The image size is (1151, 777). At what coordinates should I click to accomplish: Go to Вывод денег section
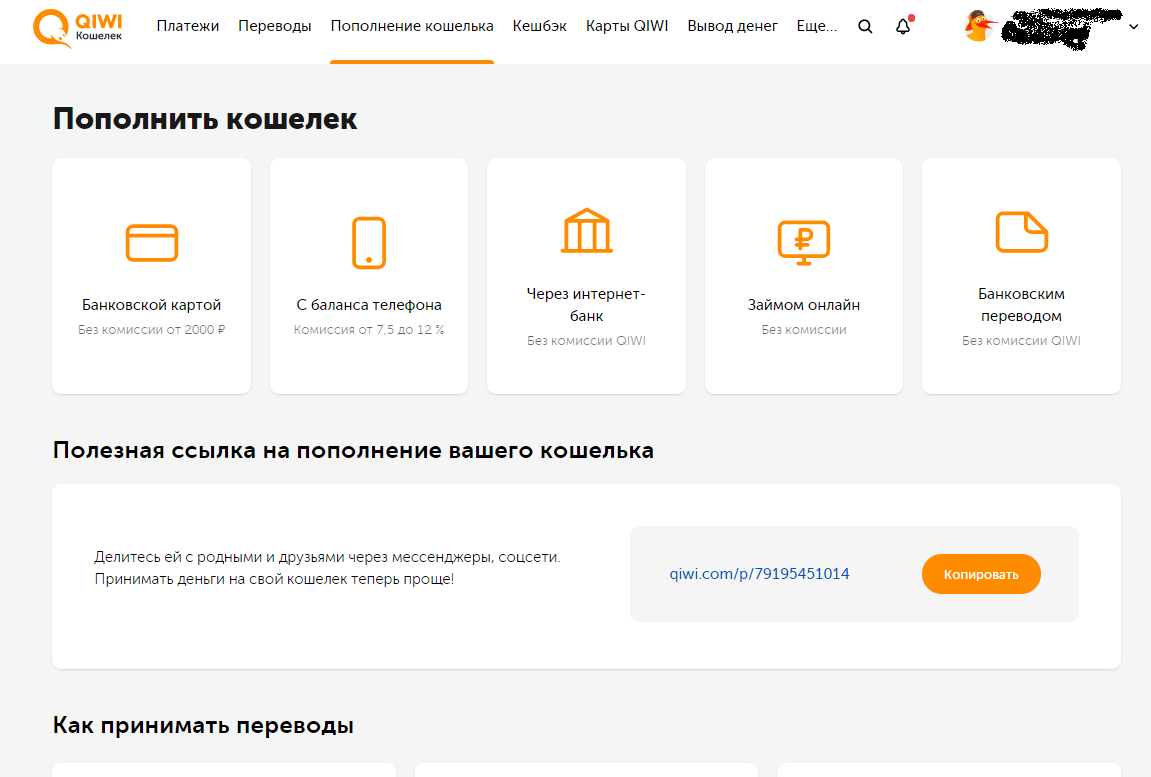733,26
